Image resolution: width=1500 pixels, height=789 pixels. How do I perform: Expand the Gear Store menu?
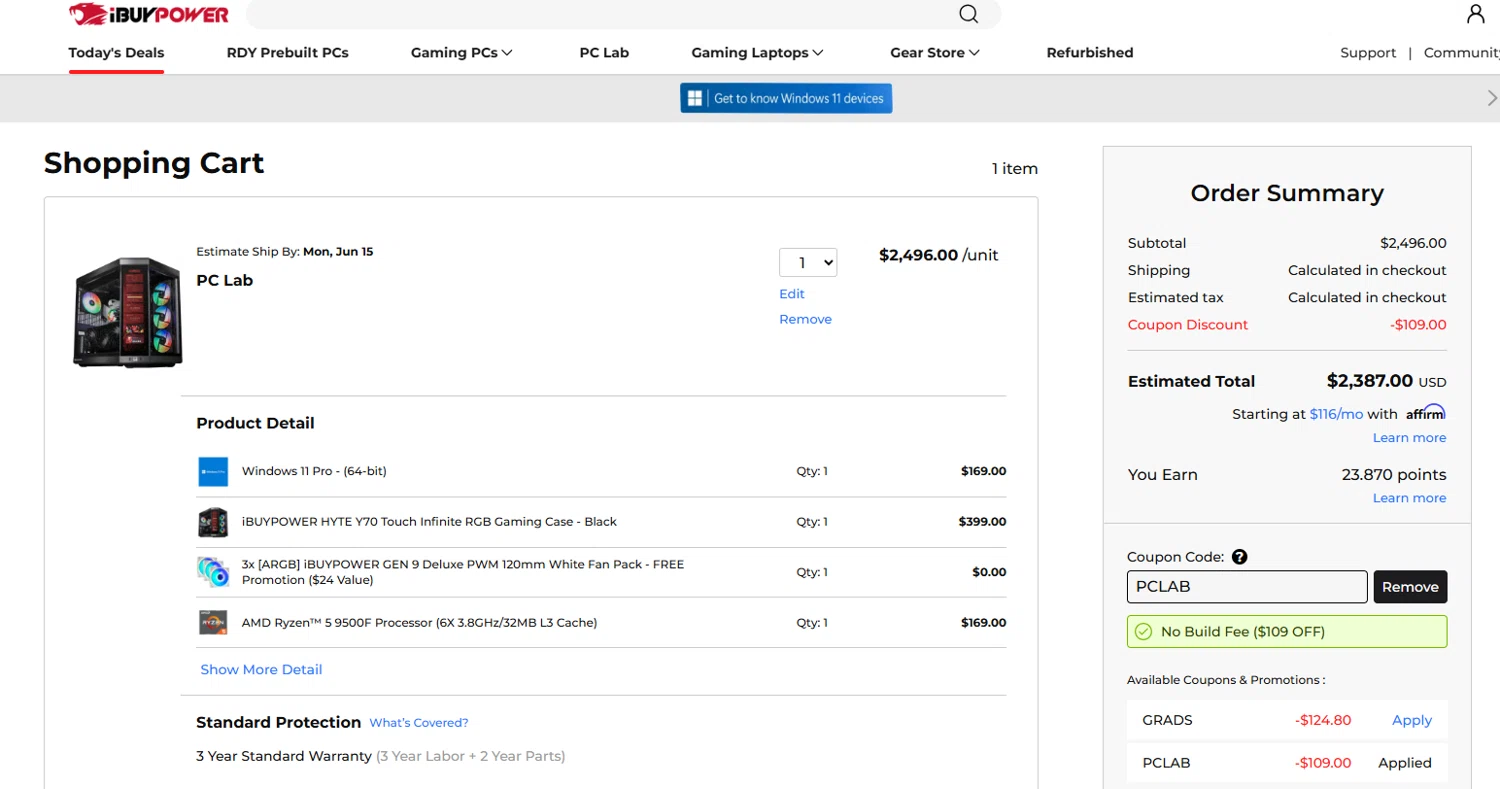[x=935, y=53]
